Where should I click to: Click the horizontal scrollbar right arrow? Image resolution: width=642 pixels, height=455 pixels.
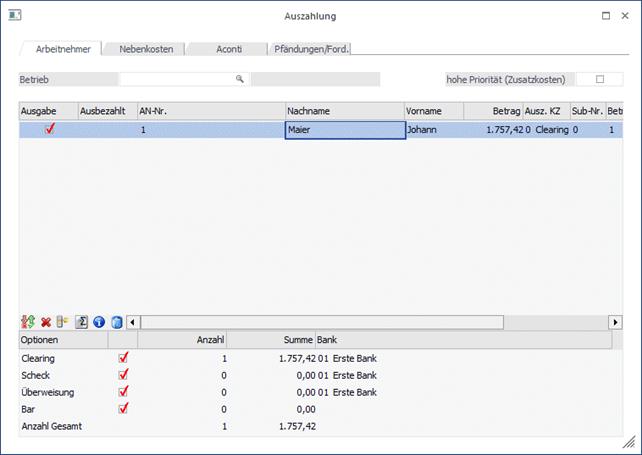(x=616, y=322)
